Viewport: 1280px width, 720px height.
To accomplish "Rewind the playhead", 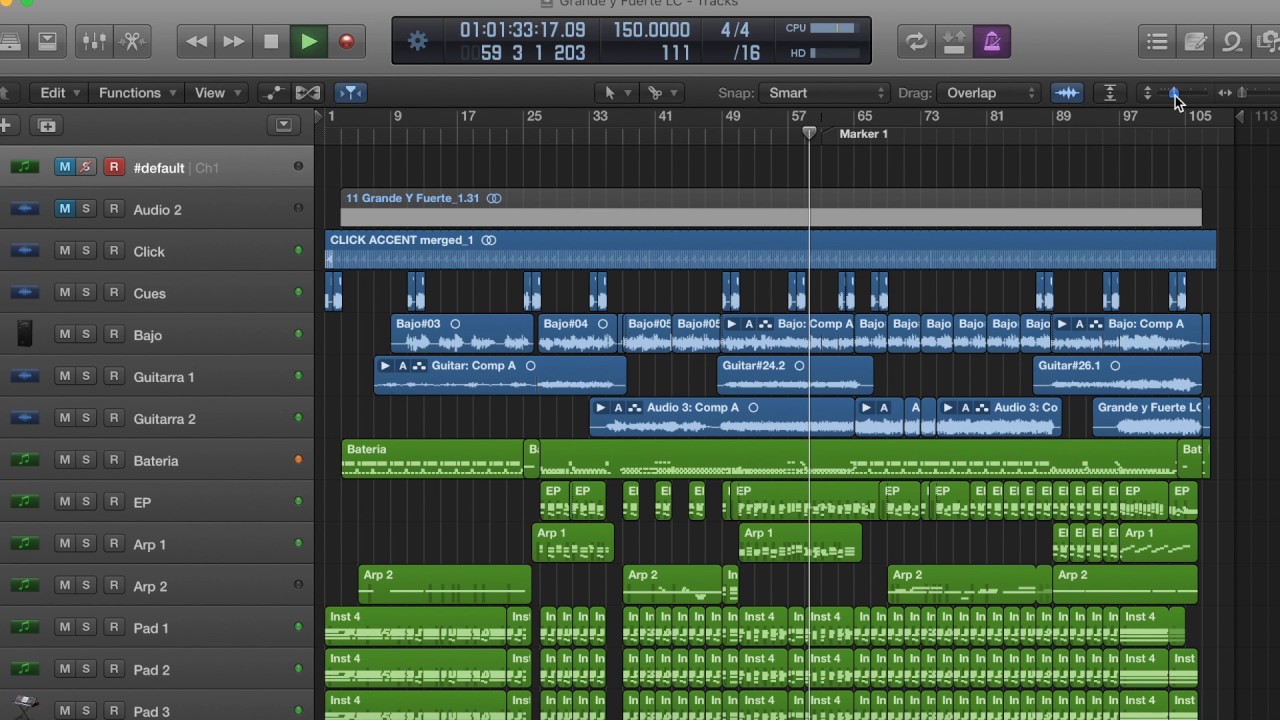I will click(196, 42).
